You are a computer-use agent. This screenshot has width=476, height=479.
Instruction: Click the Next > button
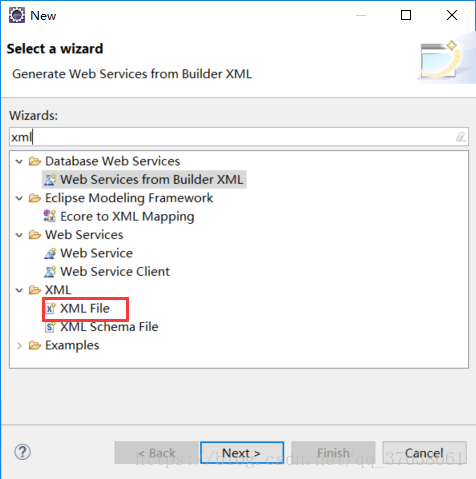pyautogui.click(x=242, y=453)
